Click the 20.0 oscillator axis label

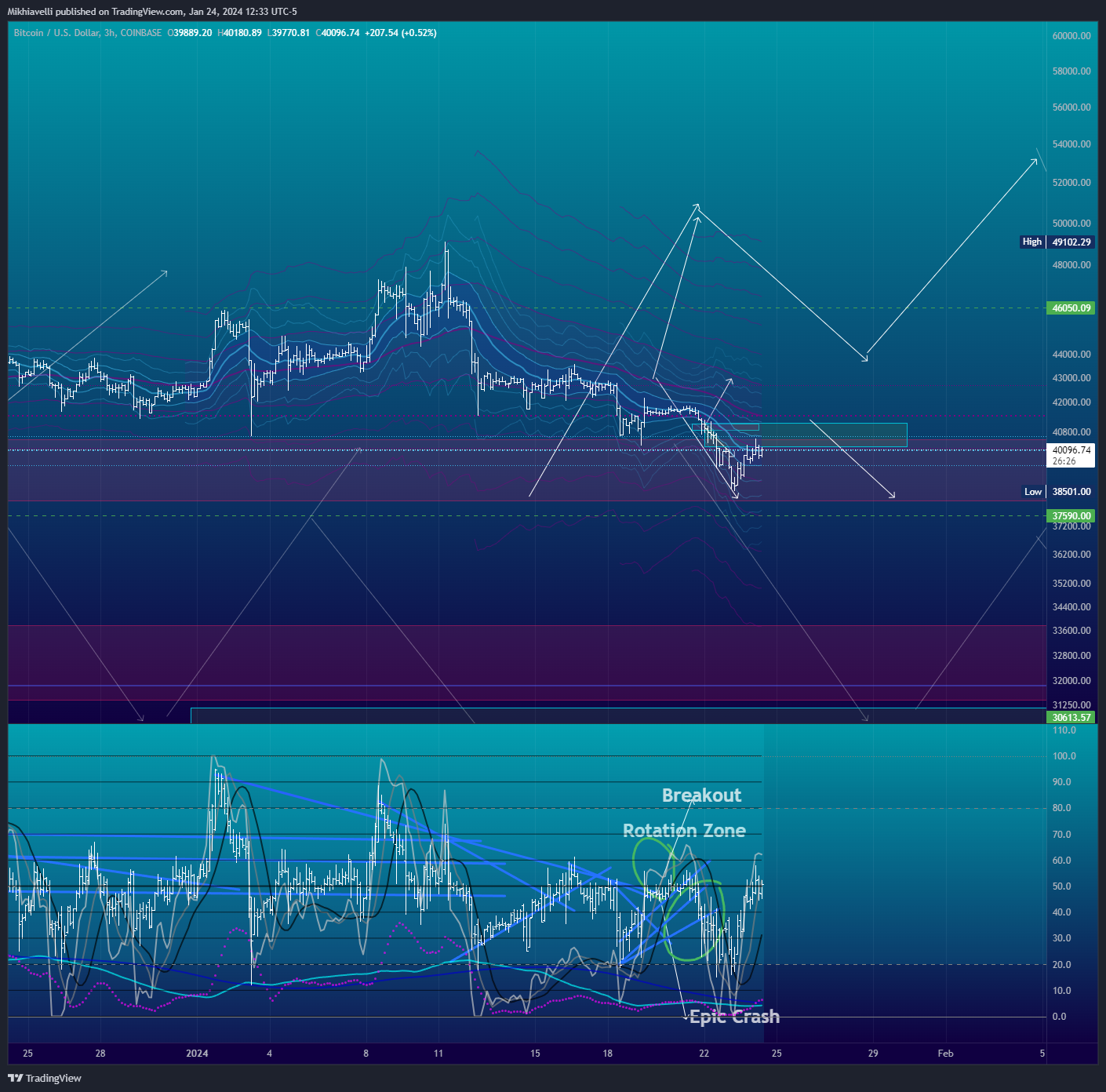click(1062, 965)
